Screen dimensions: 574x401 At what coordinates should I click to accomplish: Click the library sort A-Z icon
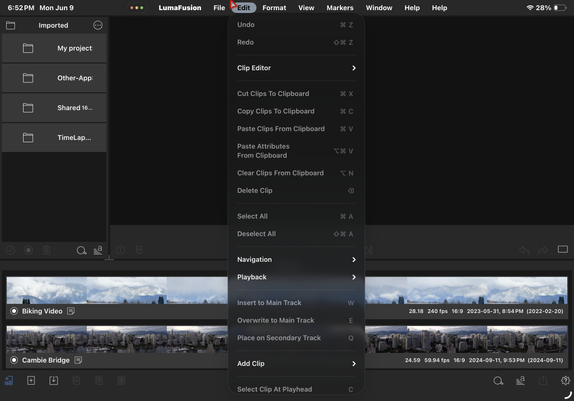pyautogui.click(x=98, y=250)
